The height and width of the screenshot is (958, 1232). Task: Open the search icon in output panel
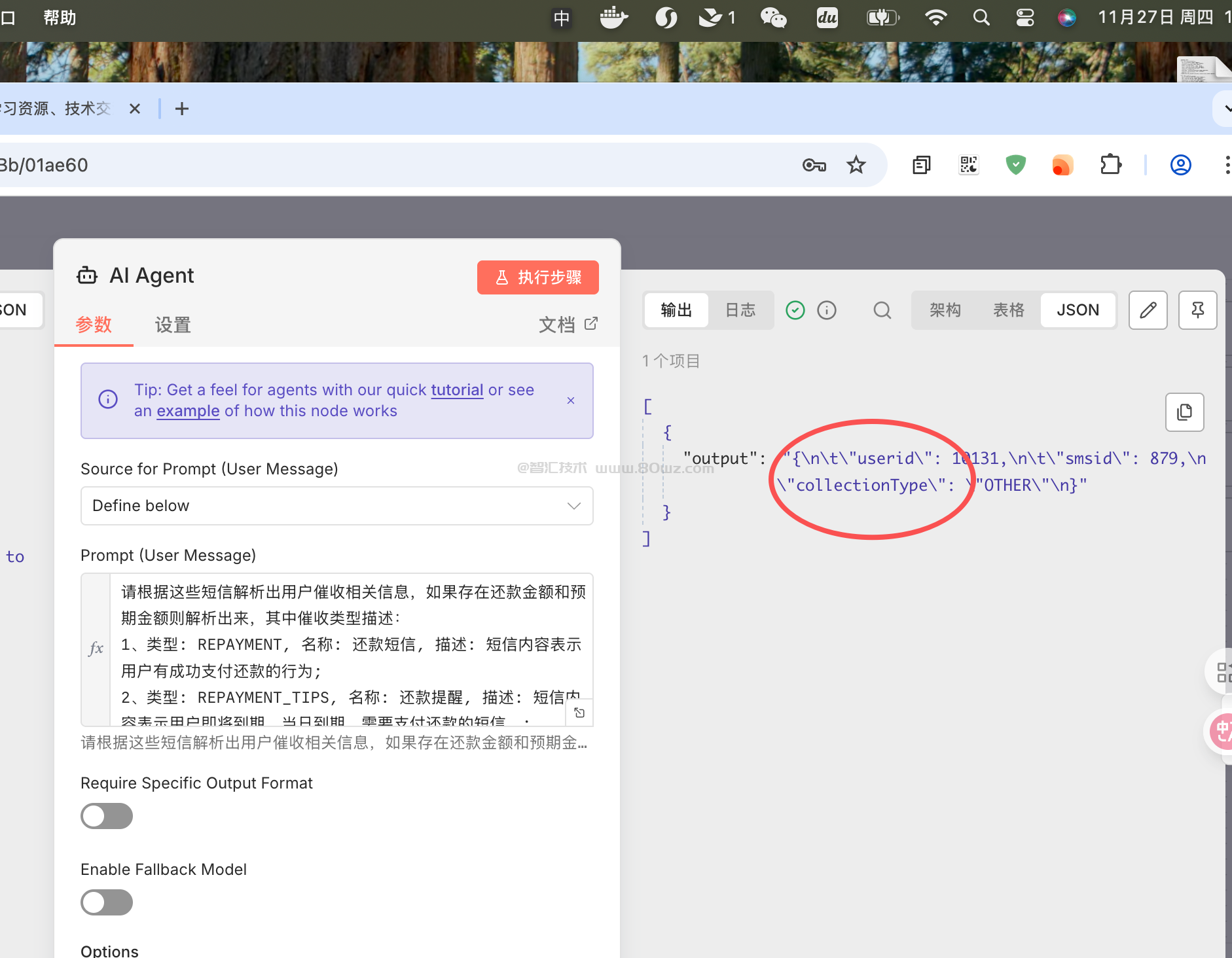882,310
